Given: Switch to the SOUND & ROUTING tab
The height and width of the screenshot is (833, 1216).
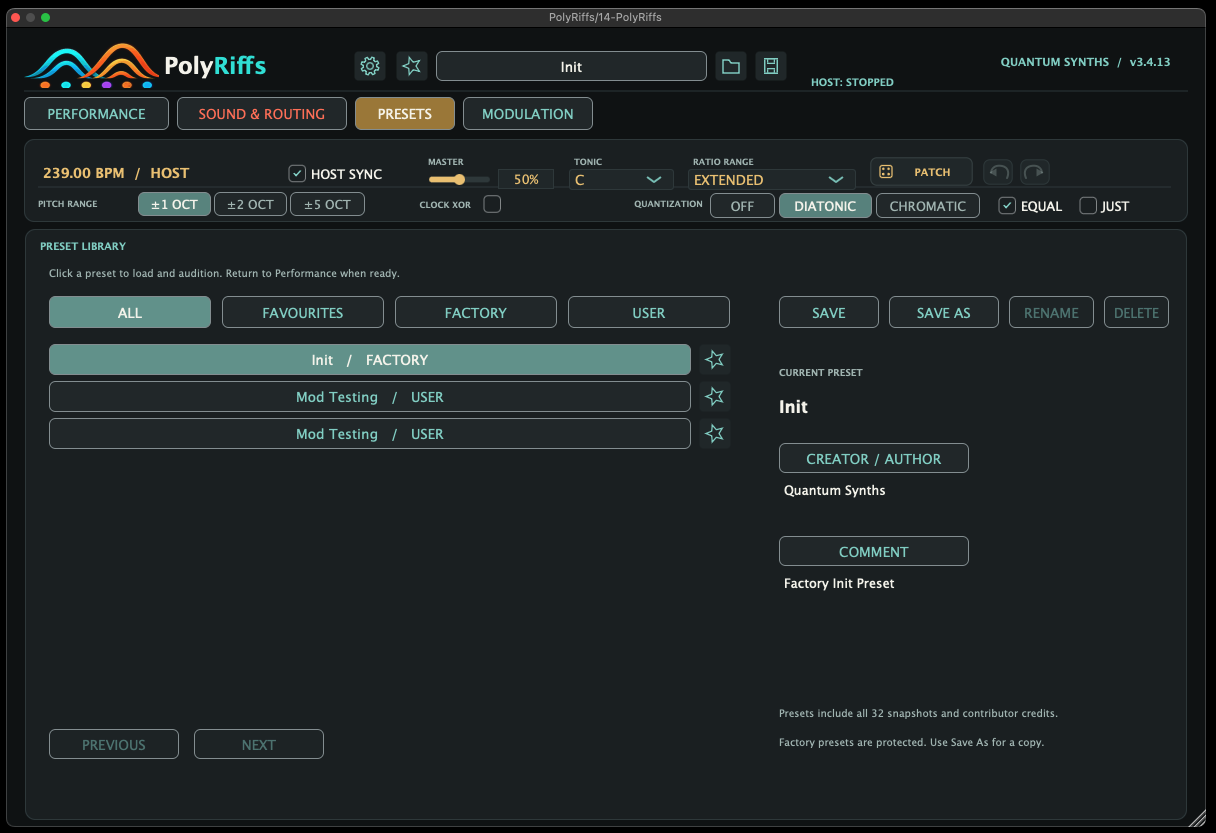Looking at the screenshot, I should (262, 114).
